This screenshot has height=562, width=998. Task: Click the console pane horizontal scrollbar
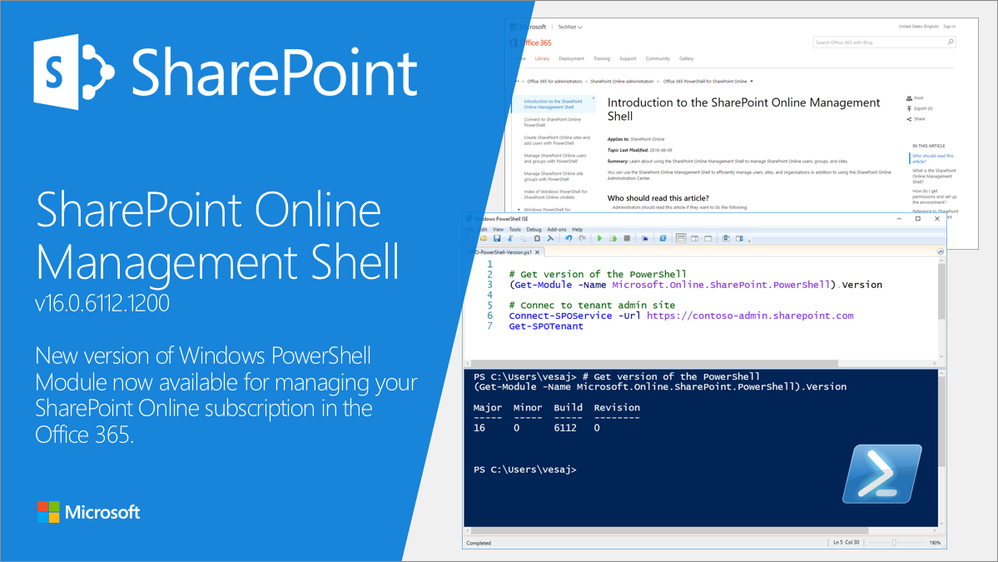click(700, 530)
